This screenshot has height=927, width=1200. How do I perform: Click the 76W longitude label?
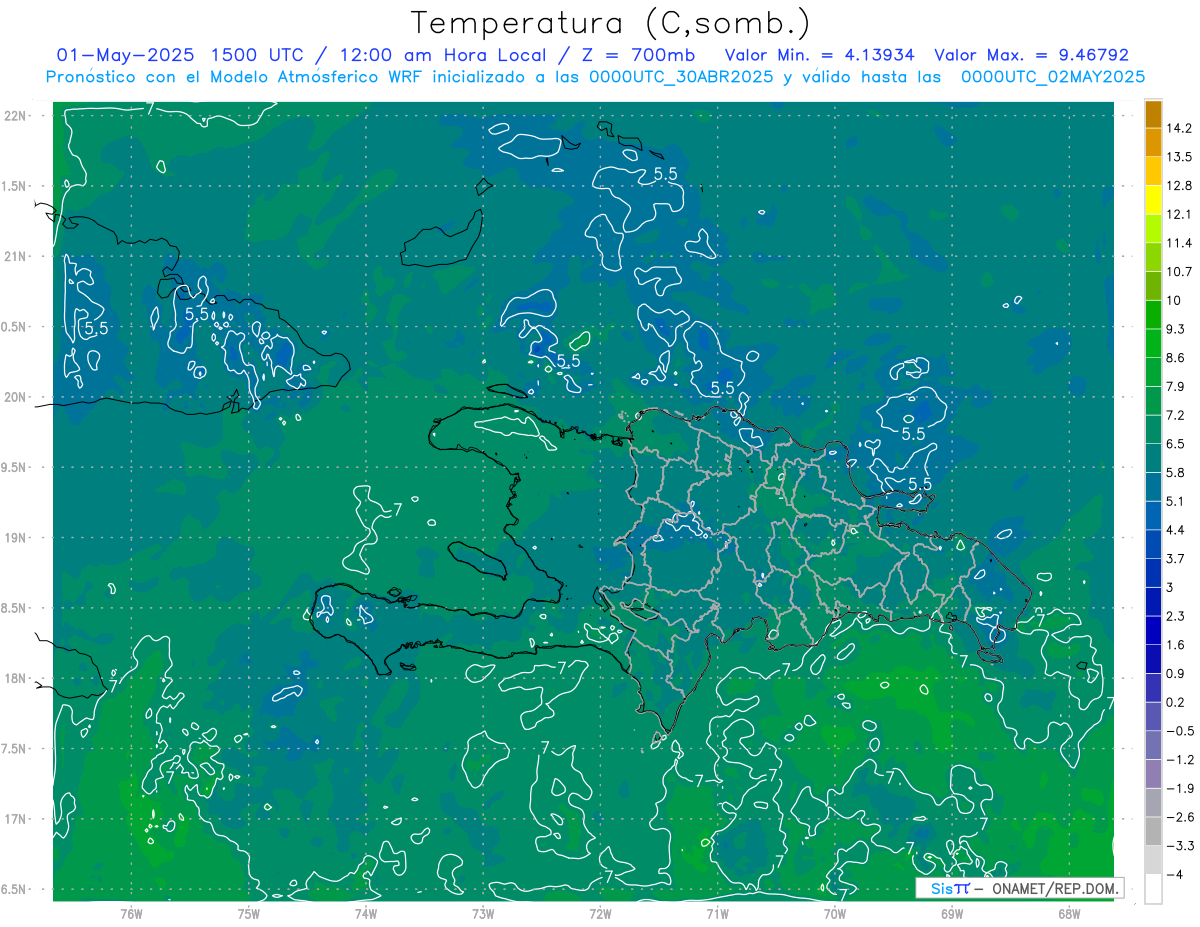[x=131, y=913]
